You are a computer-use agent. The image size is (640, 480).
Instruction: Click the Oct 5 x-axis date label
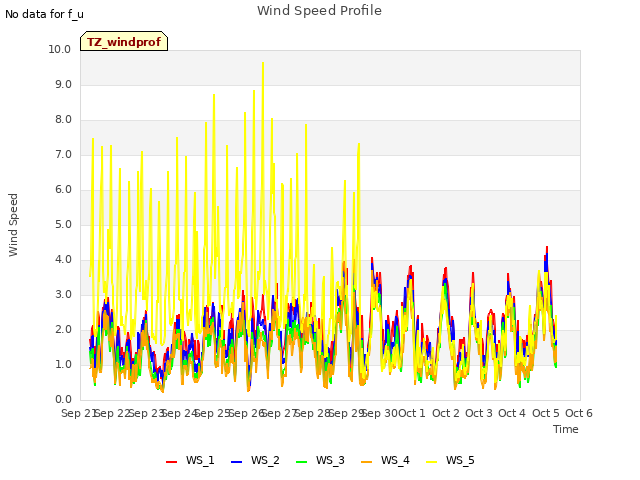pyautogui.click(x=546, y=413)
